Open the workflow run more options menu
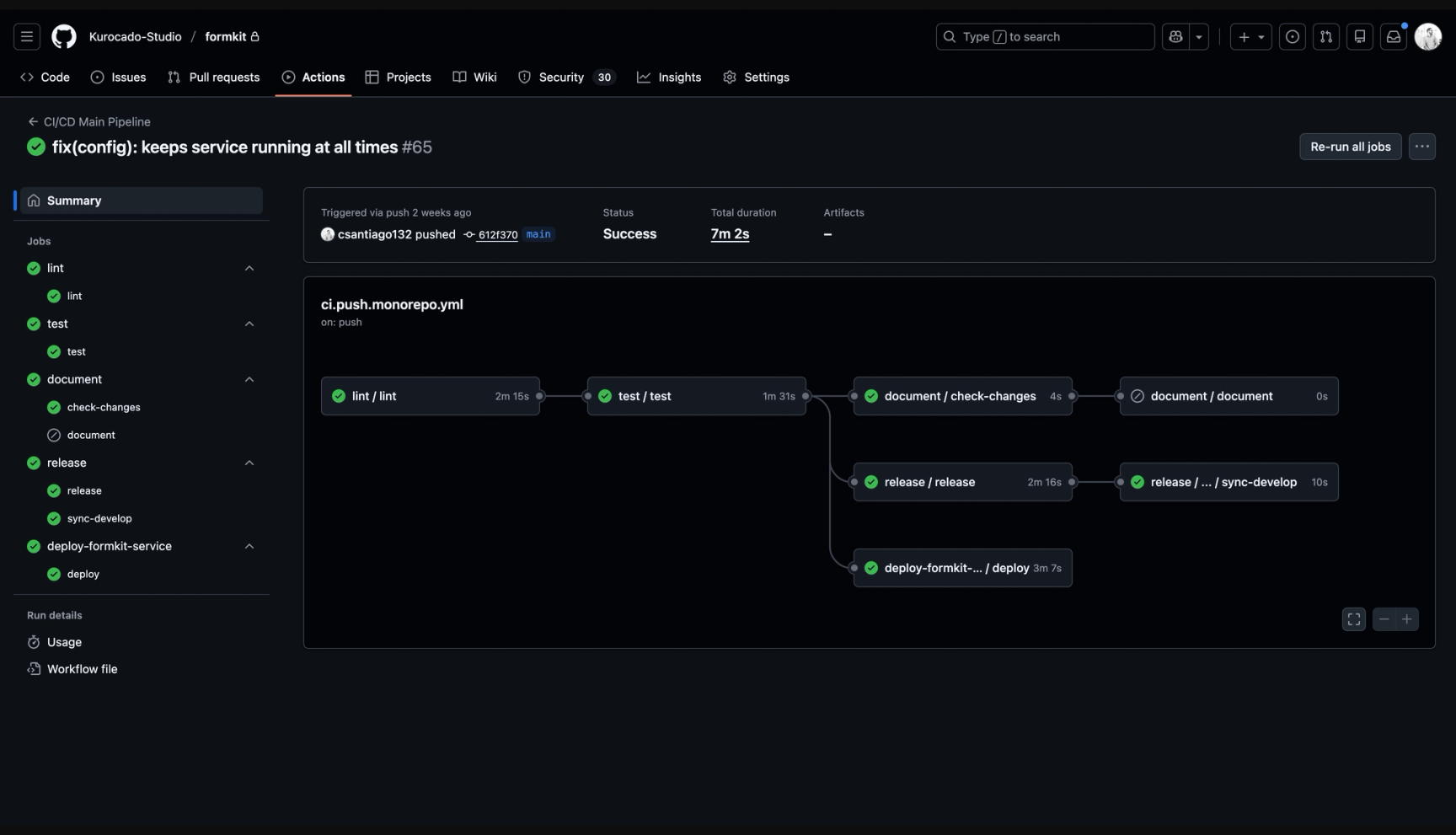 pos(1422,147)
